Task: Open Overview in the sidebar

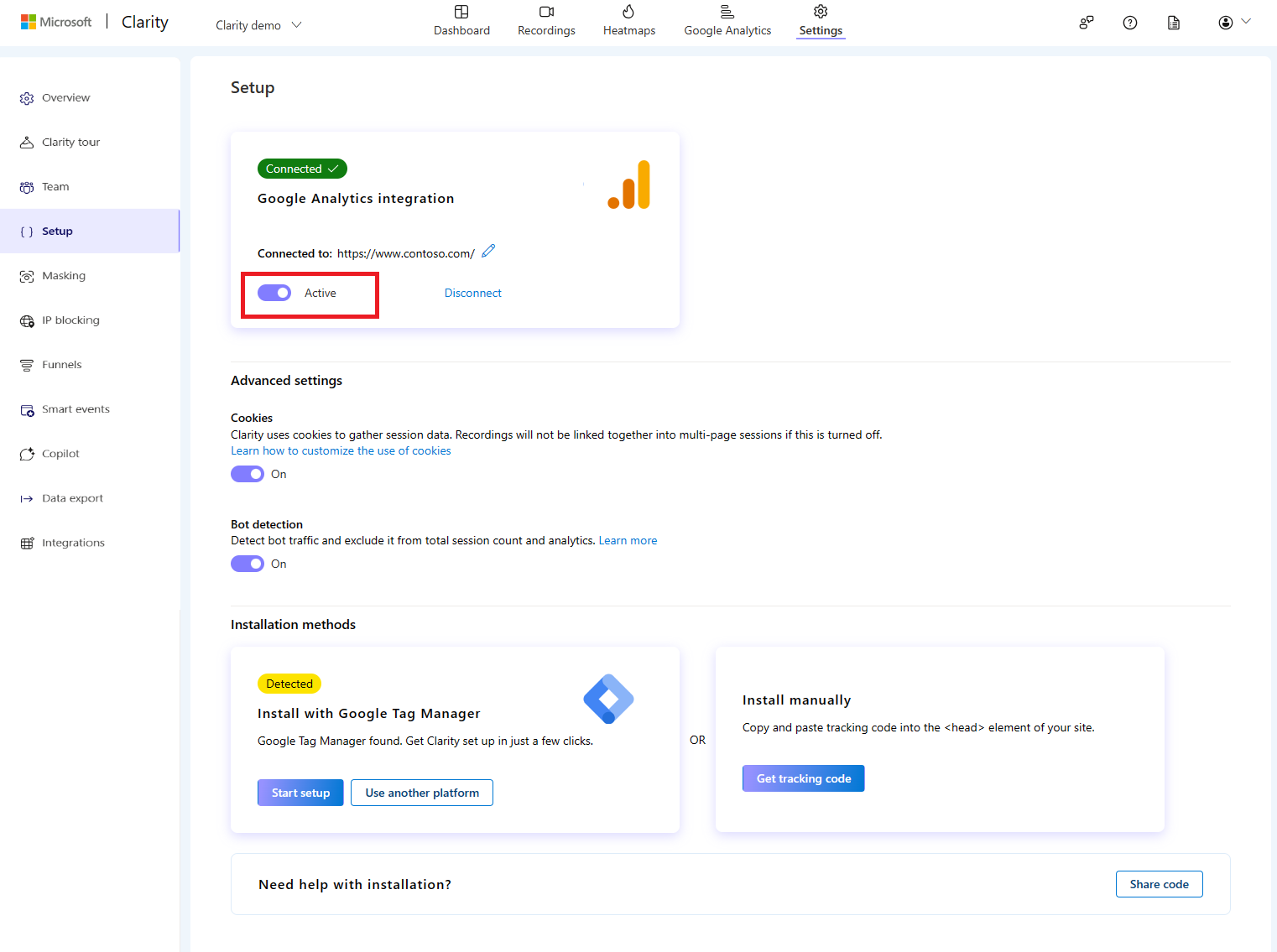Action: [90, 98]
